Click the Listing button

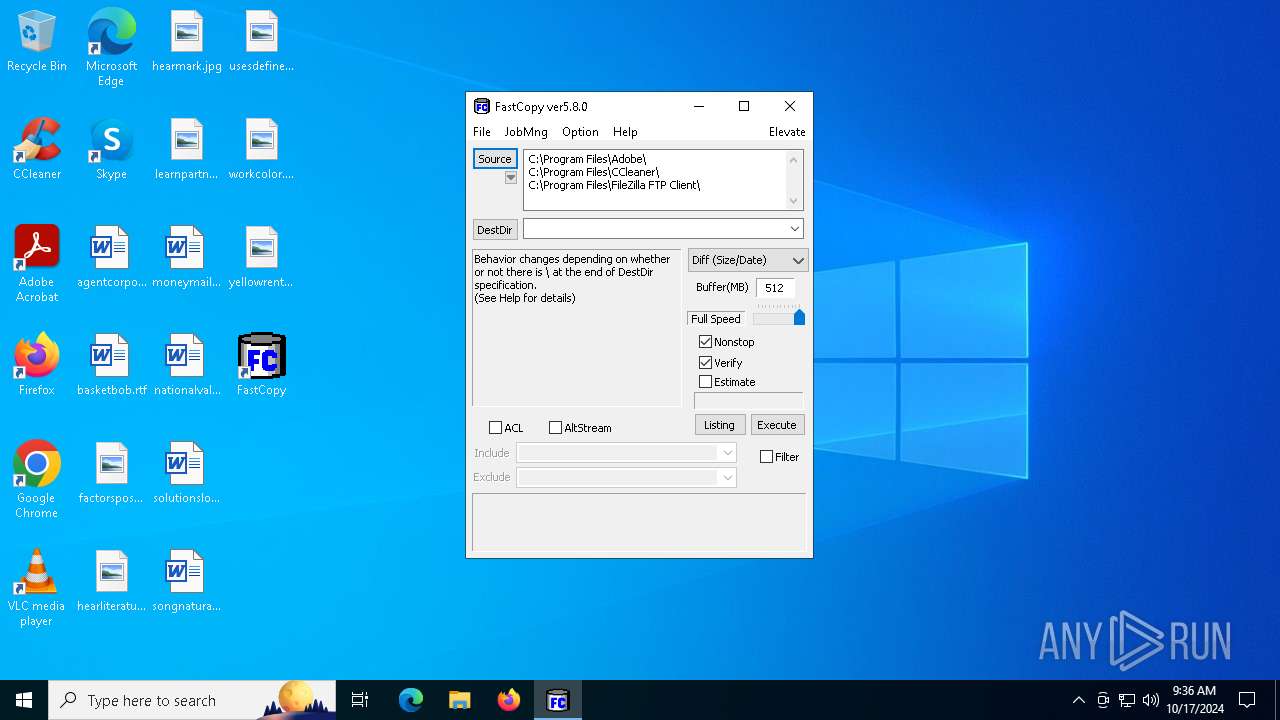pyautogui.click(x=719, y=425)
